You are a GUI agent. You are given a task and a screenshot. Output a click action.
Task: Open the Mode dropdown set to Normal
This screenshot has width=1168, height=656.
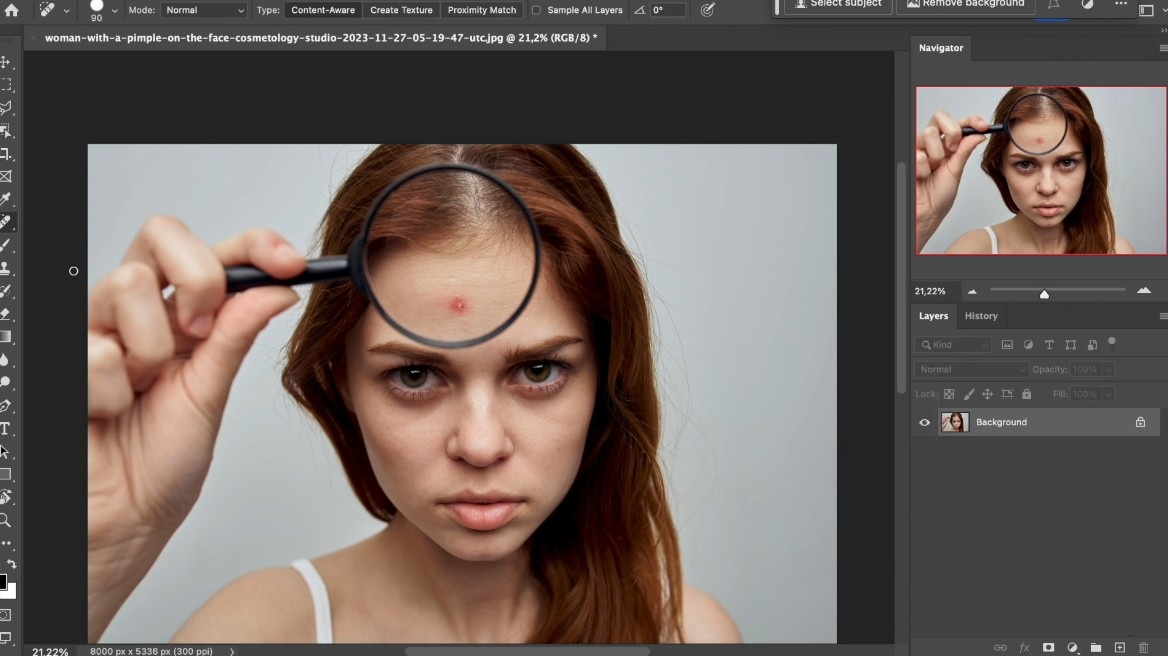pyautogui.click(x=203, y=10)
